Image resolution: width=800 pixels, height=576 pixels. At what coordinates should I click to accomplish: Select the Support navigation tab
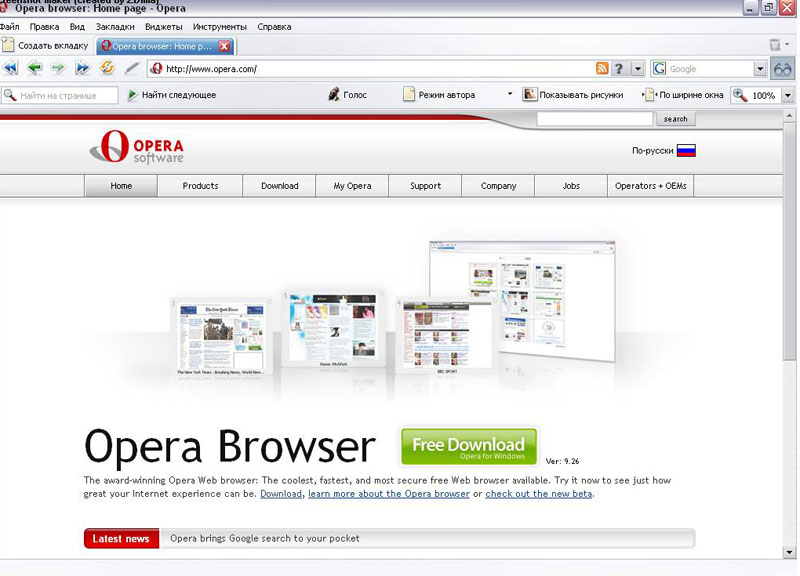pos(425,186)
